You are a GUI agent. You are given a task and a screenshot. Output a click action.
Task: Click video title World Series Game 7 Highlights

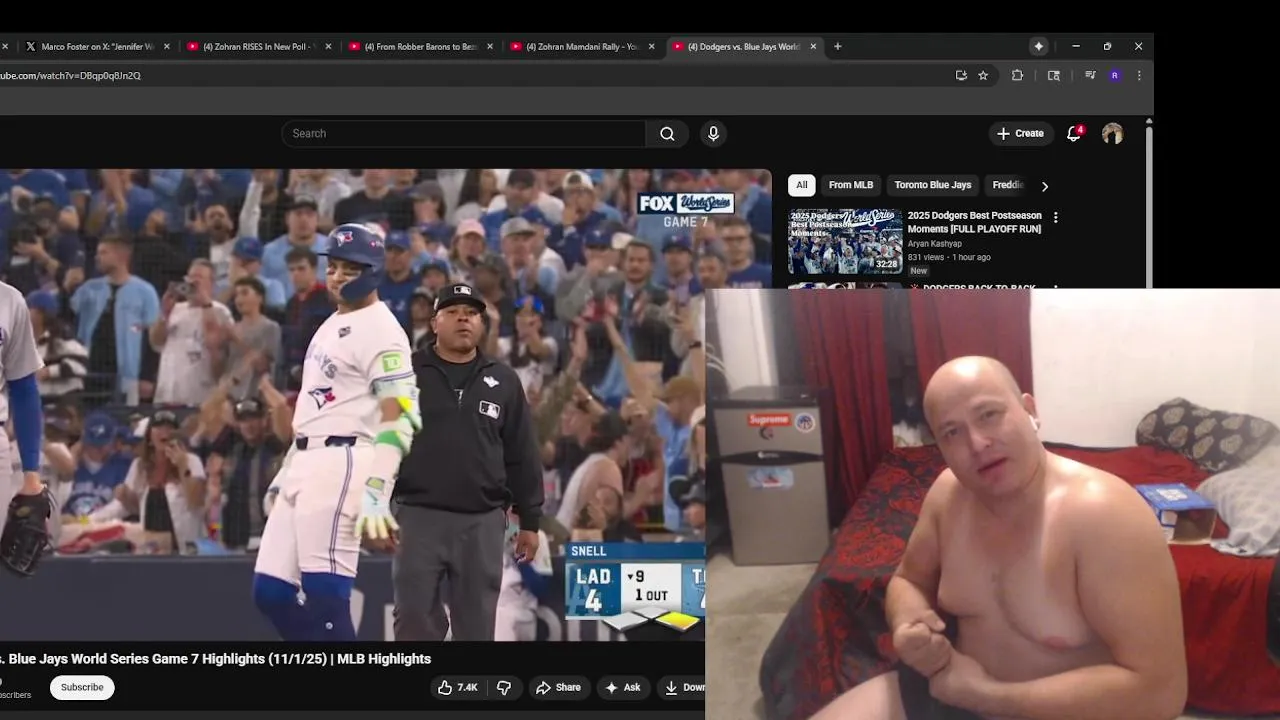215,659
